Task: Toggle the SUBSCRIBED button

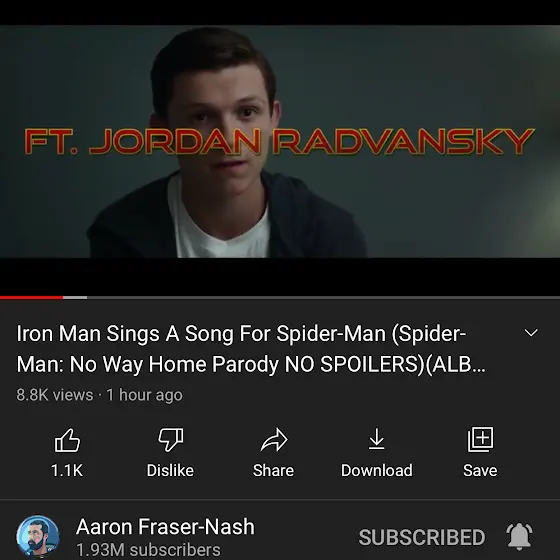Action: coord(422,537)
